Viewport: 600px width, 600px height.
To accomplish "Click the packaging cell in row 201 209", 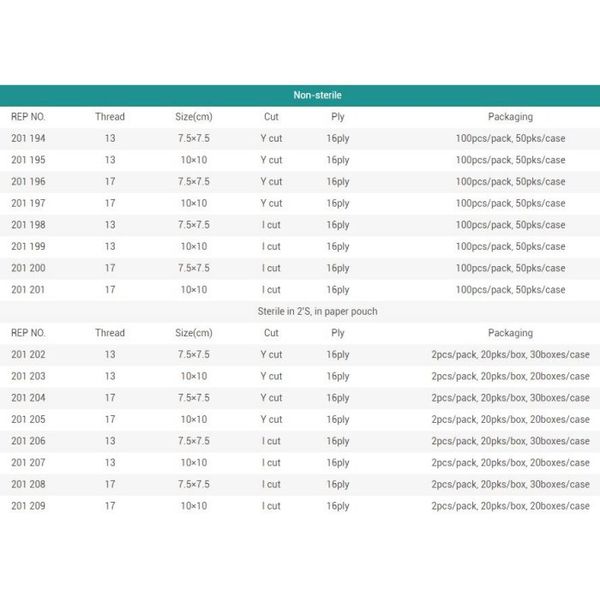I will pyautogui.click(x=510, y=506).
